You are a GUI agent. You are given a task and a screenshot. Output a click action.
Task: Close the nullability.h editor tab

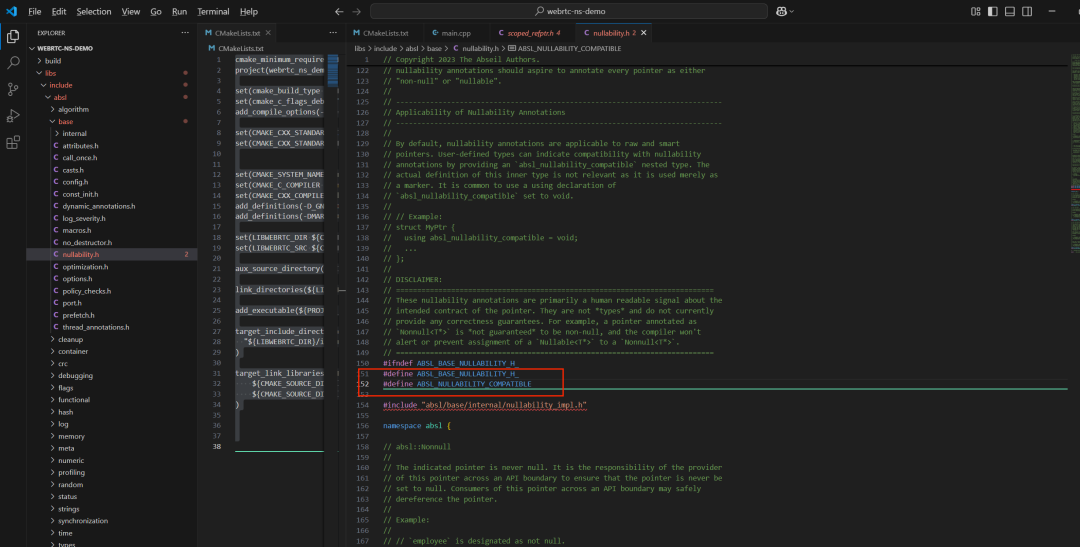click(x=645, y=33)
